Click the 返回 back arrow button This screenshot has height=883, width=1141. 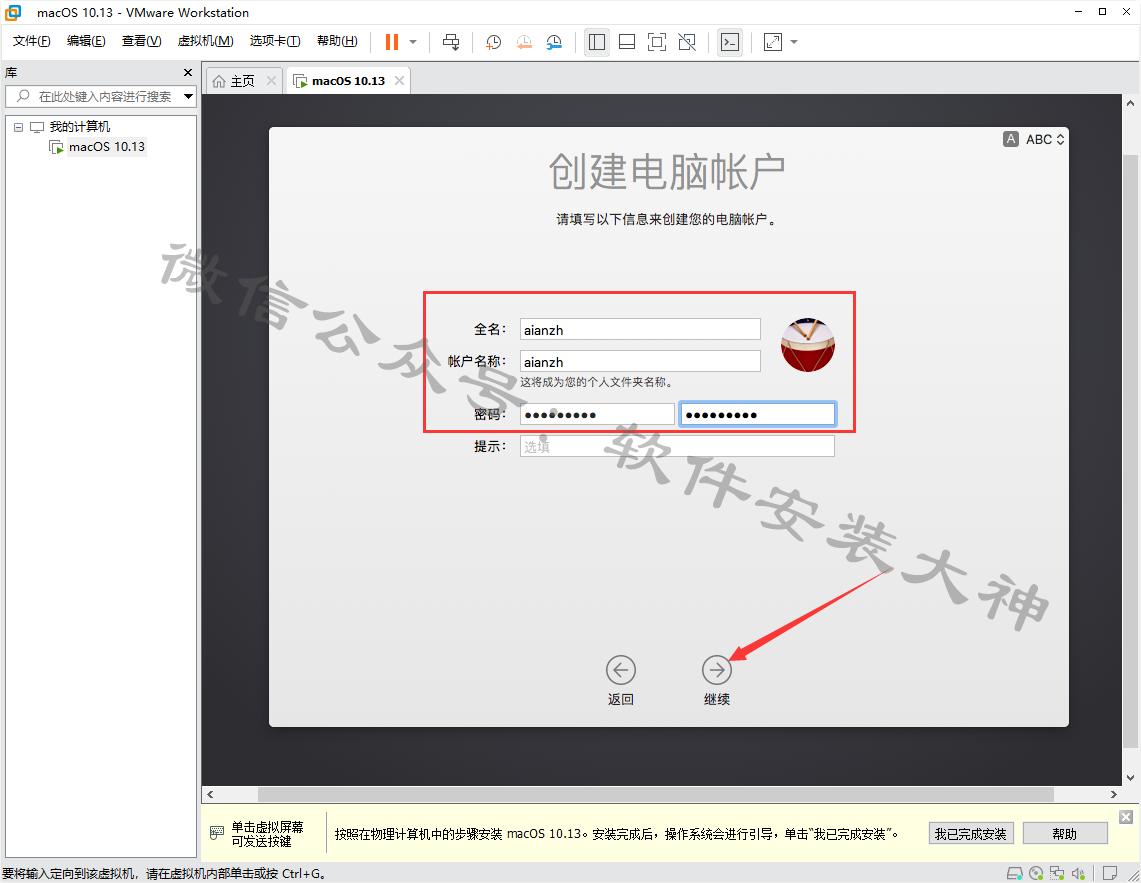(621, 670)
